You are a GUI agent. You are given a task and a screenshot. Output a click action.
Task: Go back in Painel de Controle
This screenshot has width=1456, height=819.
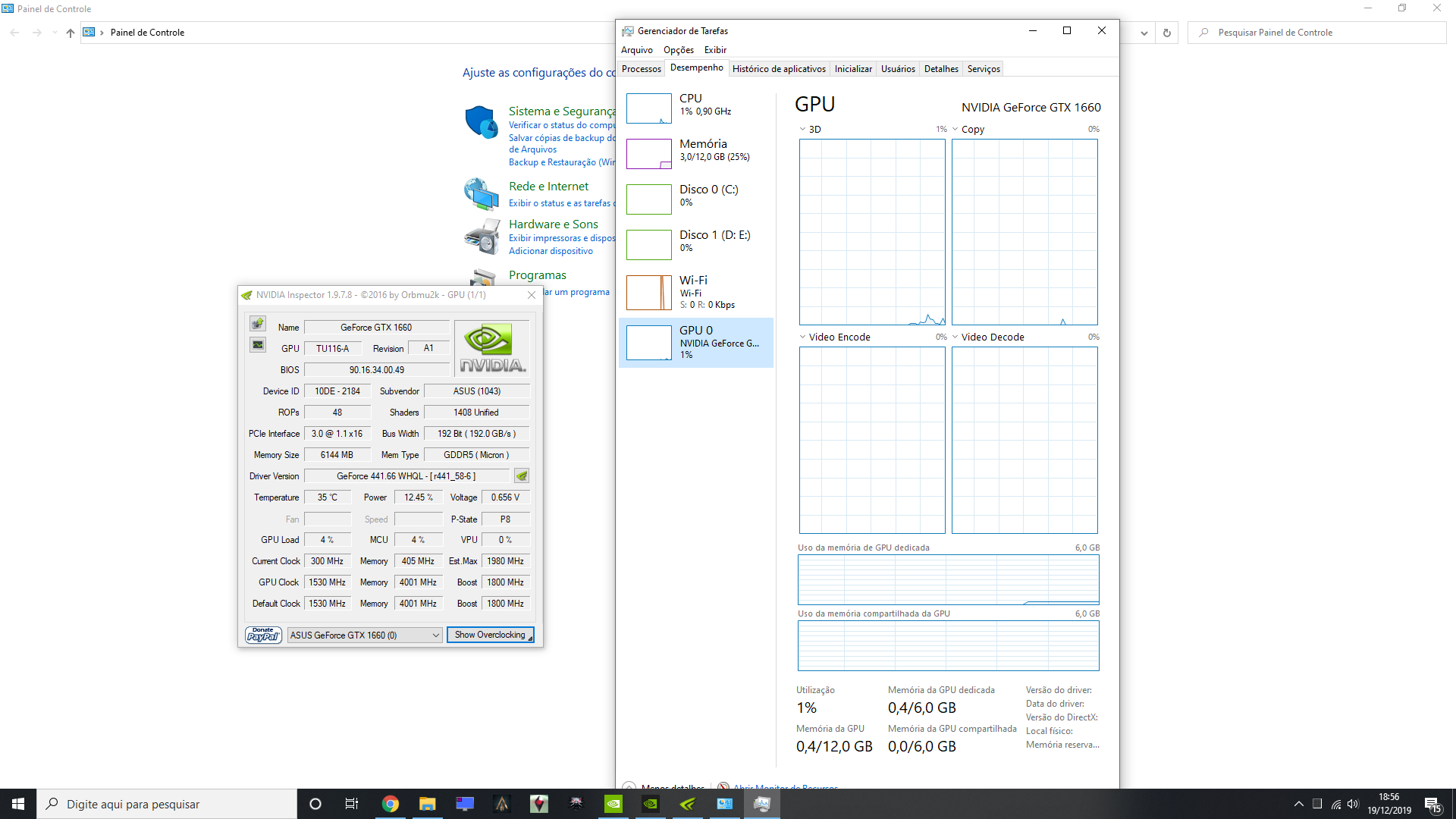[x=15, y=33]
